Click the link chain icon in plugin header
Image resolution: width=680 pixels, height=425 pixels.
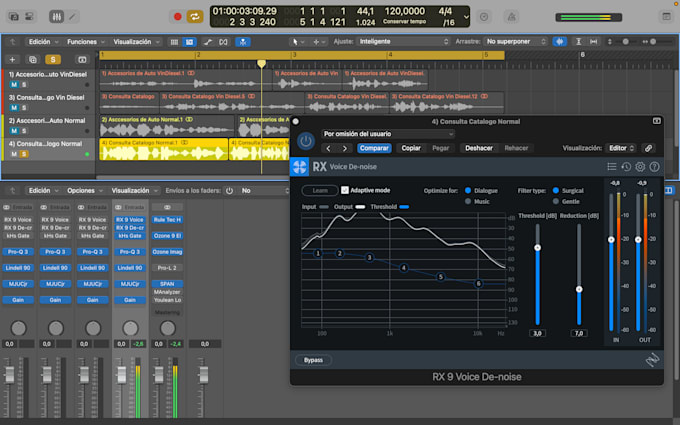pos(648,148)
